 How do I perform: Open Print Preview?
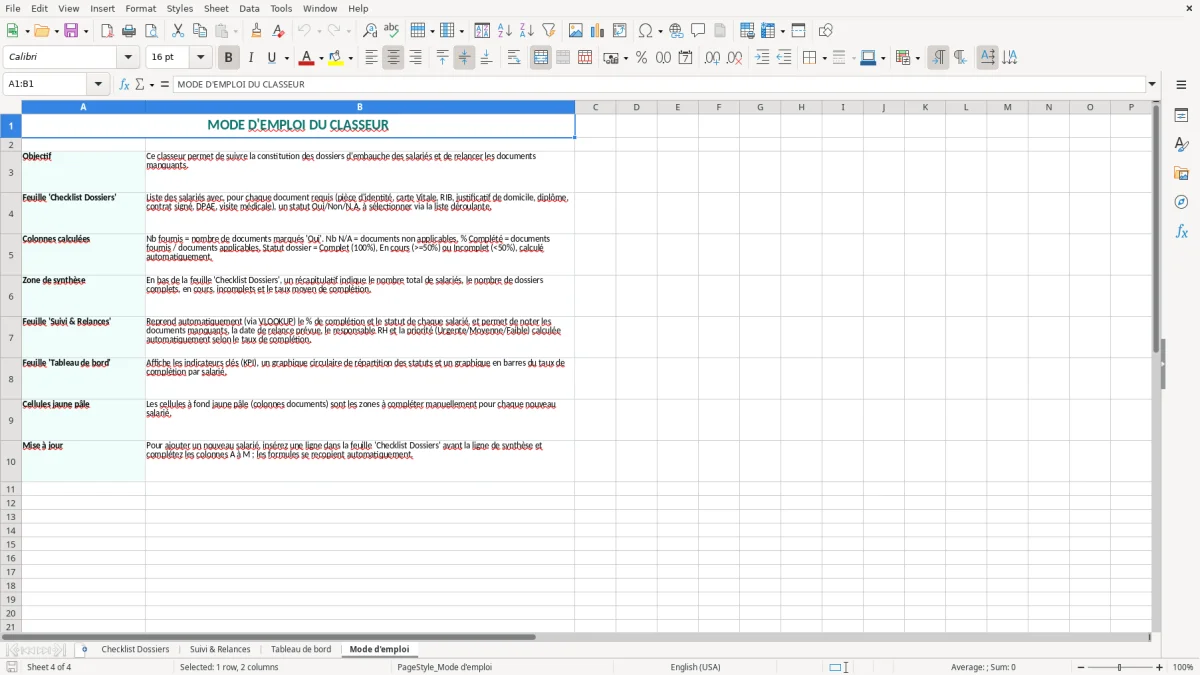[151, 31]
